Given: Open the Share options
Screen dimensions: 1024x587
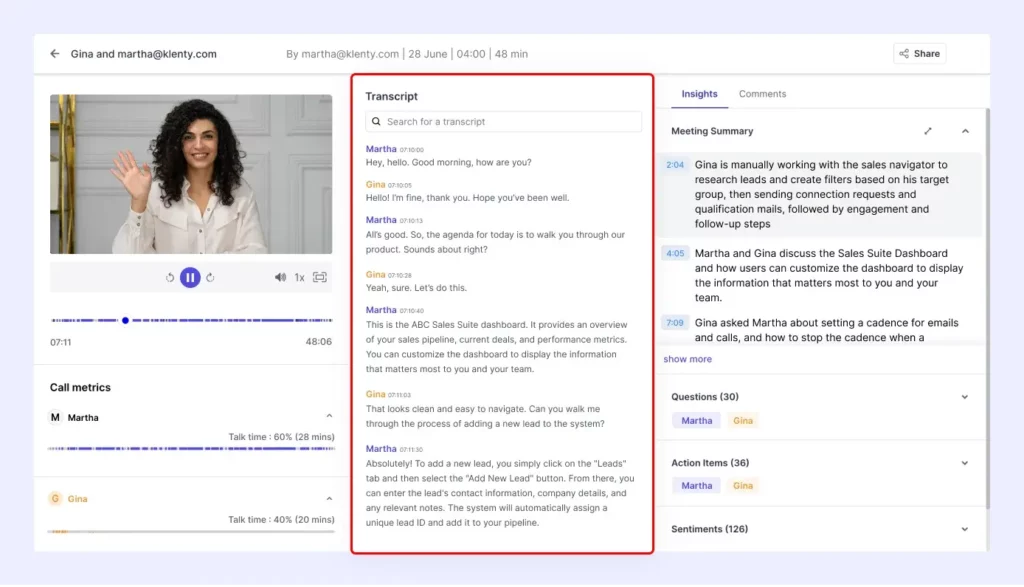Looking at the screenshot, I should 918,53.
